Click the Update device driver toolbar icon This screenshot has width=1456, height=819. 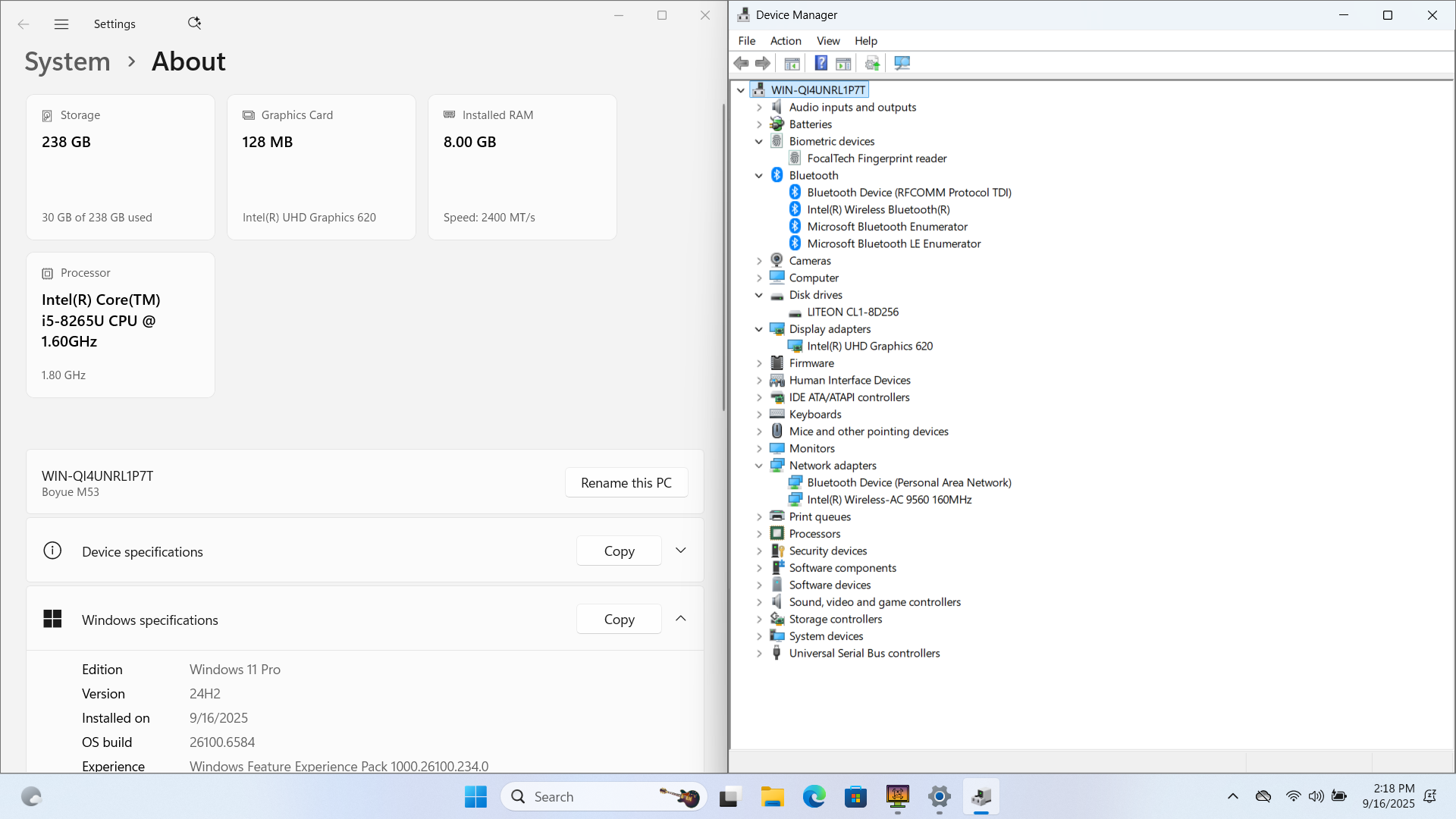[x=872, y=64]
